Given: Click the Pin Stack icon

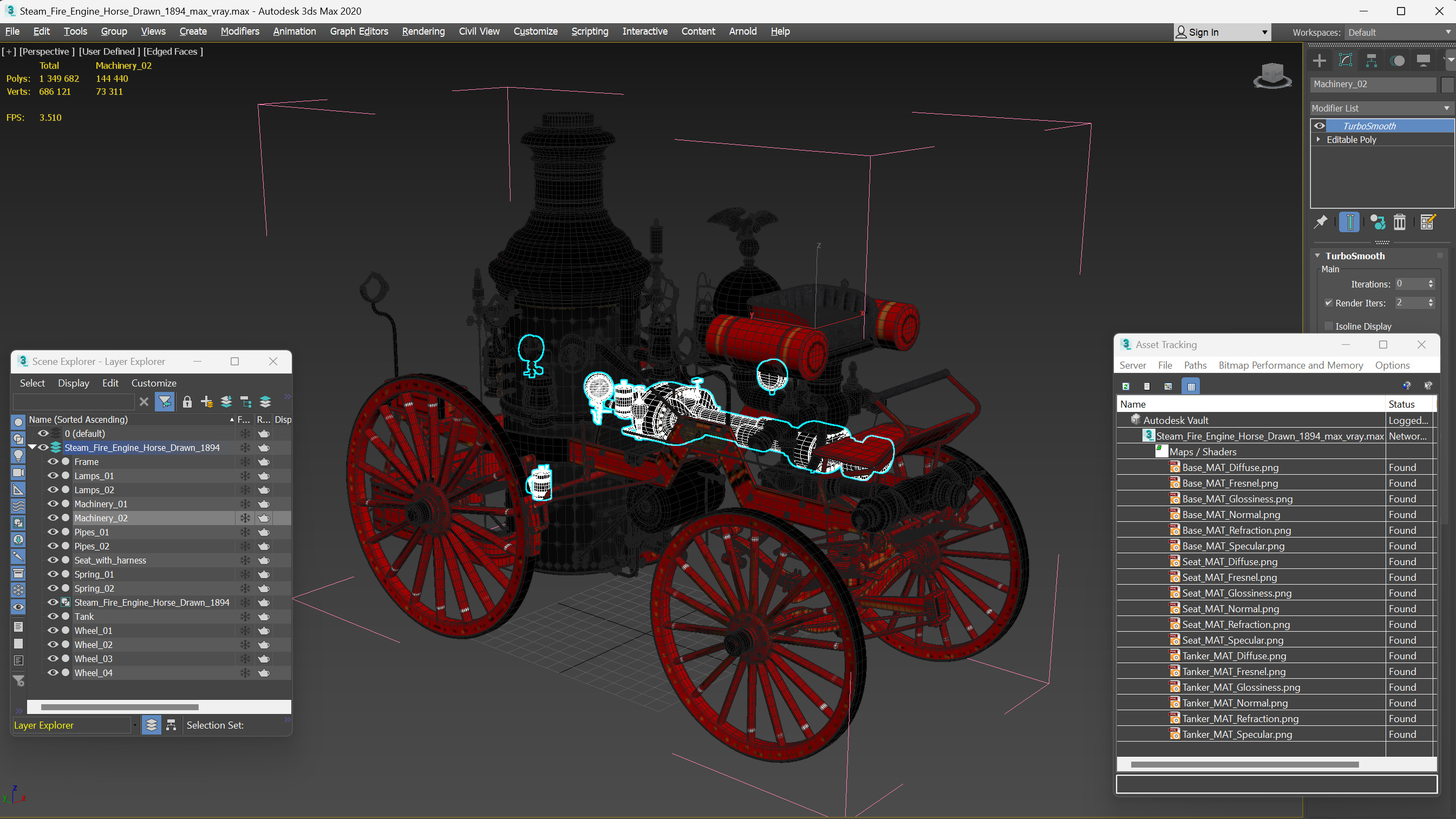Looking at the screenshot, I should tap(1320, 222).
